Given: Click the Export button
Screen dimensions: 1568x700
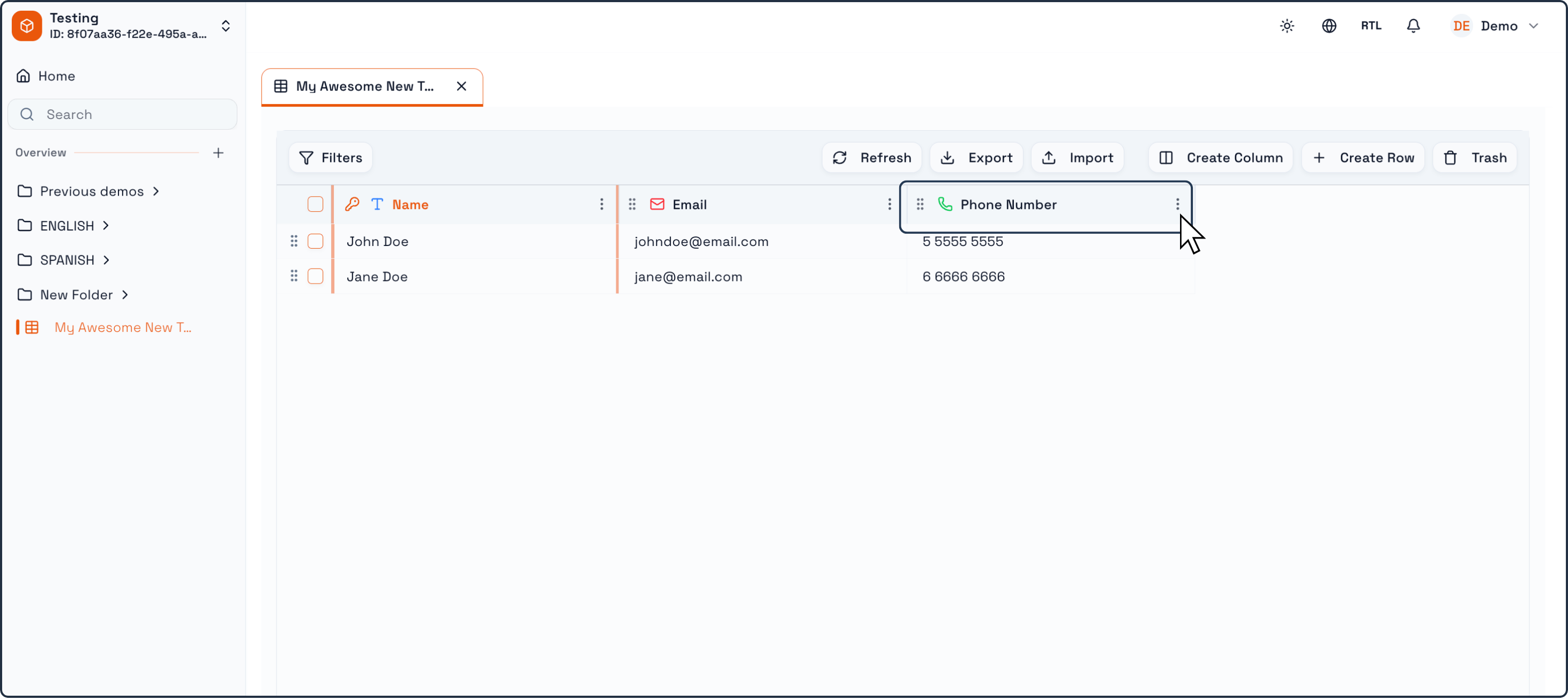Looking at the screenshot, I should (x=976, y=158).
